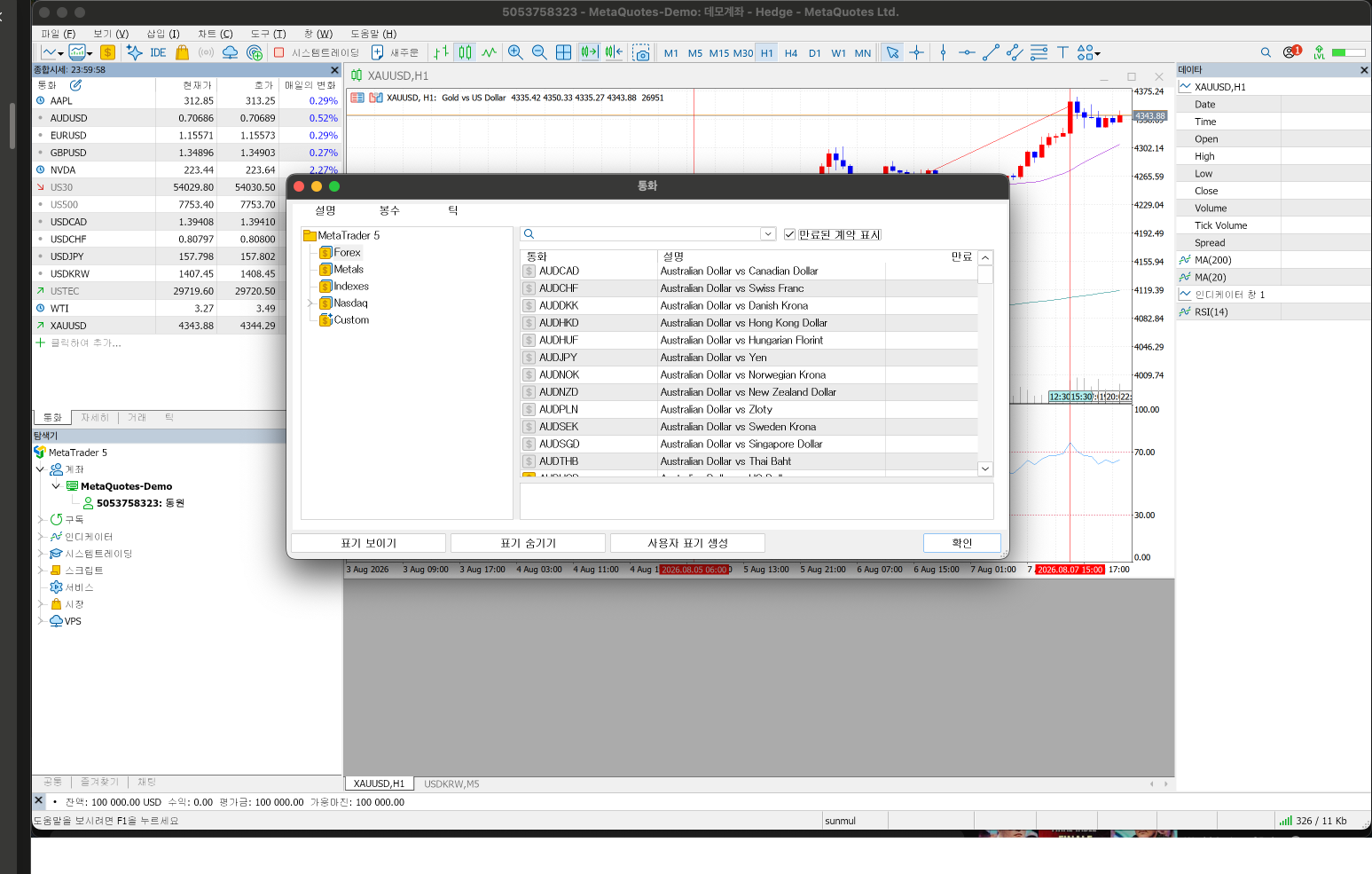The width and height of the screenshot is (1372, 874).
Task: Switch chart to candlestick type
Action: (465, 52)
